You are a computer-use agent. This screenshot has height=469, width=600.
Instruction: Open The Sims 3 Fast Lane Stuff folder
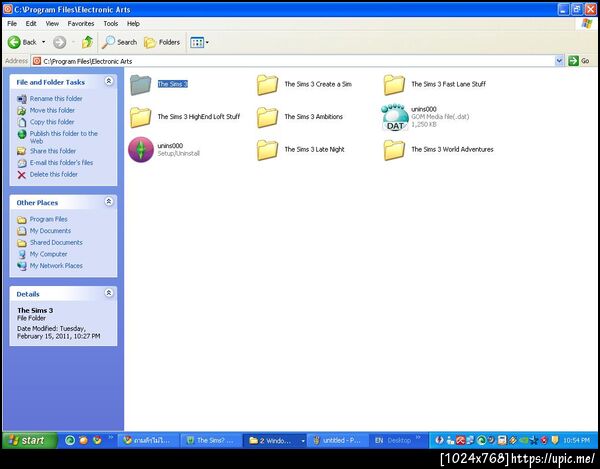pyautogui.click(x=394, y=85)
